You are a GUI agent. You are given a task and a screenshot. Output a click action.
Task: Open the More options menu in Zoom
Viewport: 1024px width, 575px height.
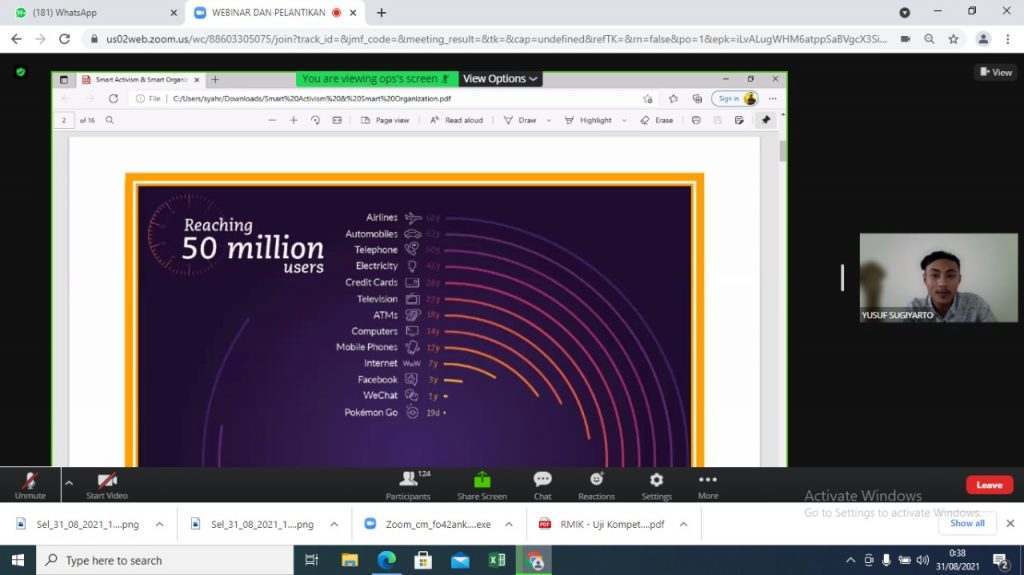pos(708,485)
